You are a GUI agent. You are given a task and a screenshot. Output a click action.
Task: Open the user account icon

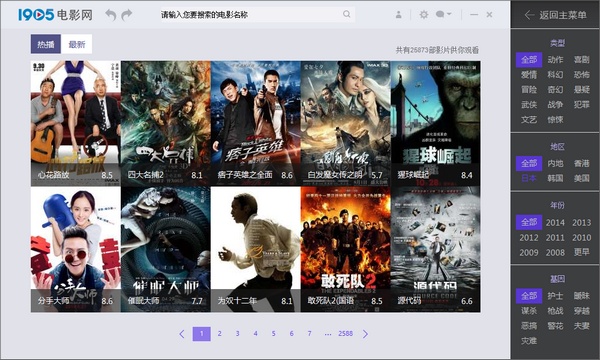[398, 15]
